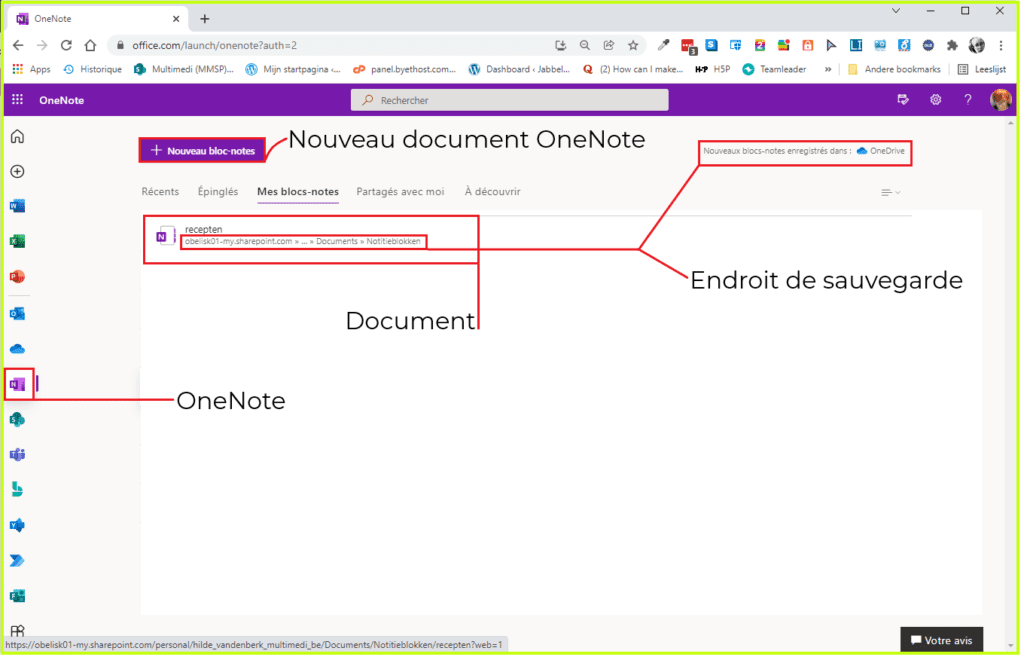This screenshot has width=1024, height=660.
Task: Open a new browser tab
Action: [x=204, y=19]
